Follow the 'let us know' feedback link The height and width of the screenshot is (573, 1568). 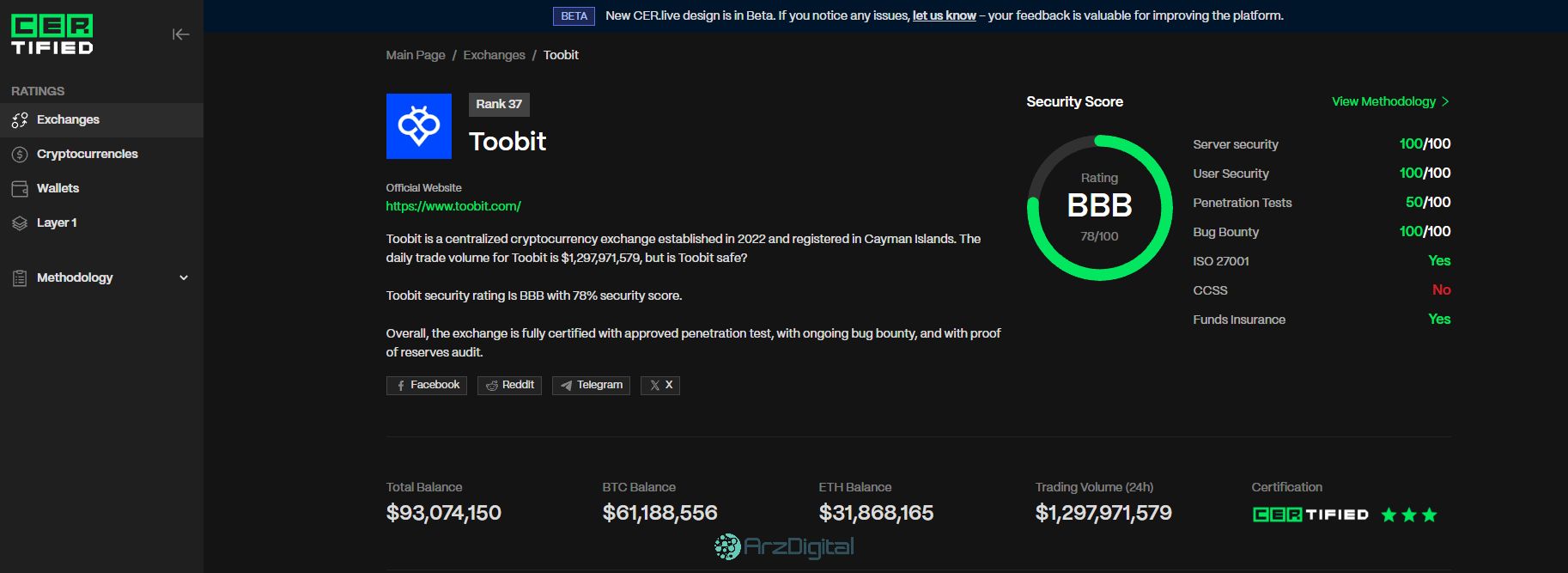944,15
